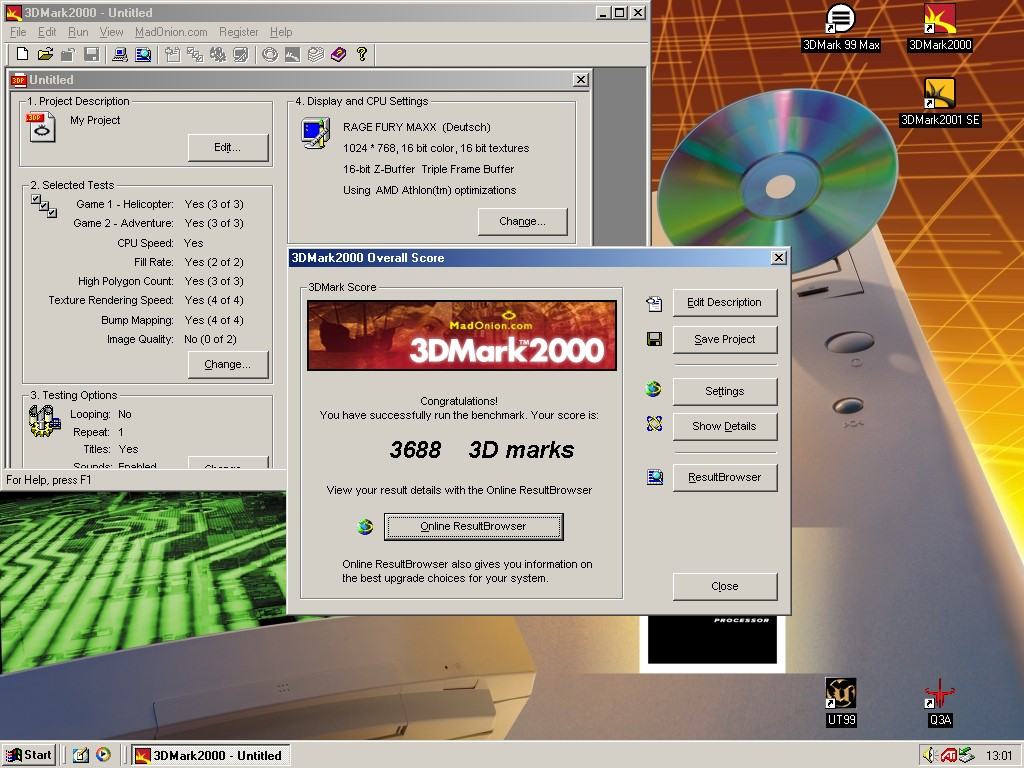The width and height of the screenshot is (1024, 768).
Task: Click the Edit Description toolbar icon
Action: [172, 54]
